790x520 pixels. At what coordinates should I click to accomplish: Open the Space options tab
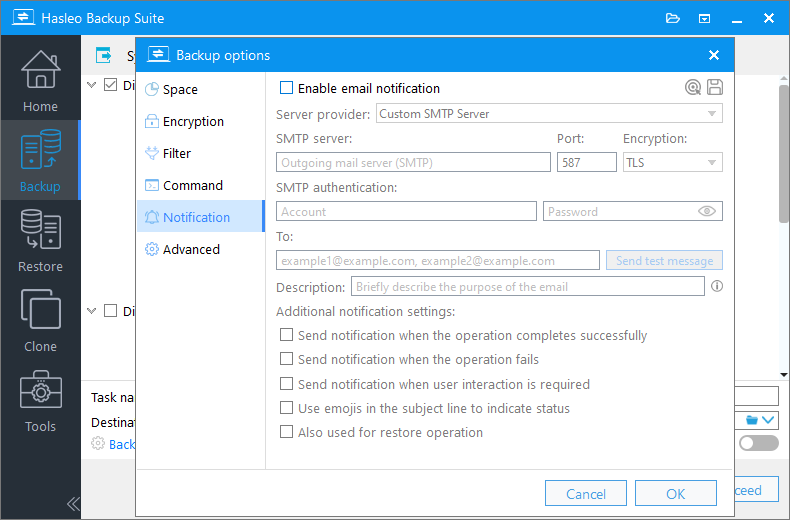tap(200, 89)
